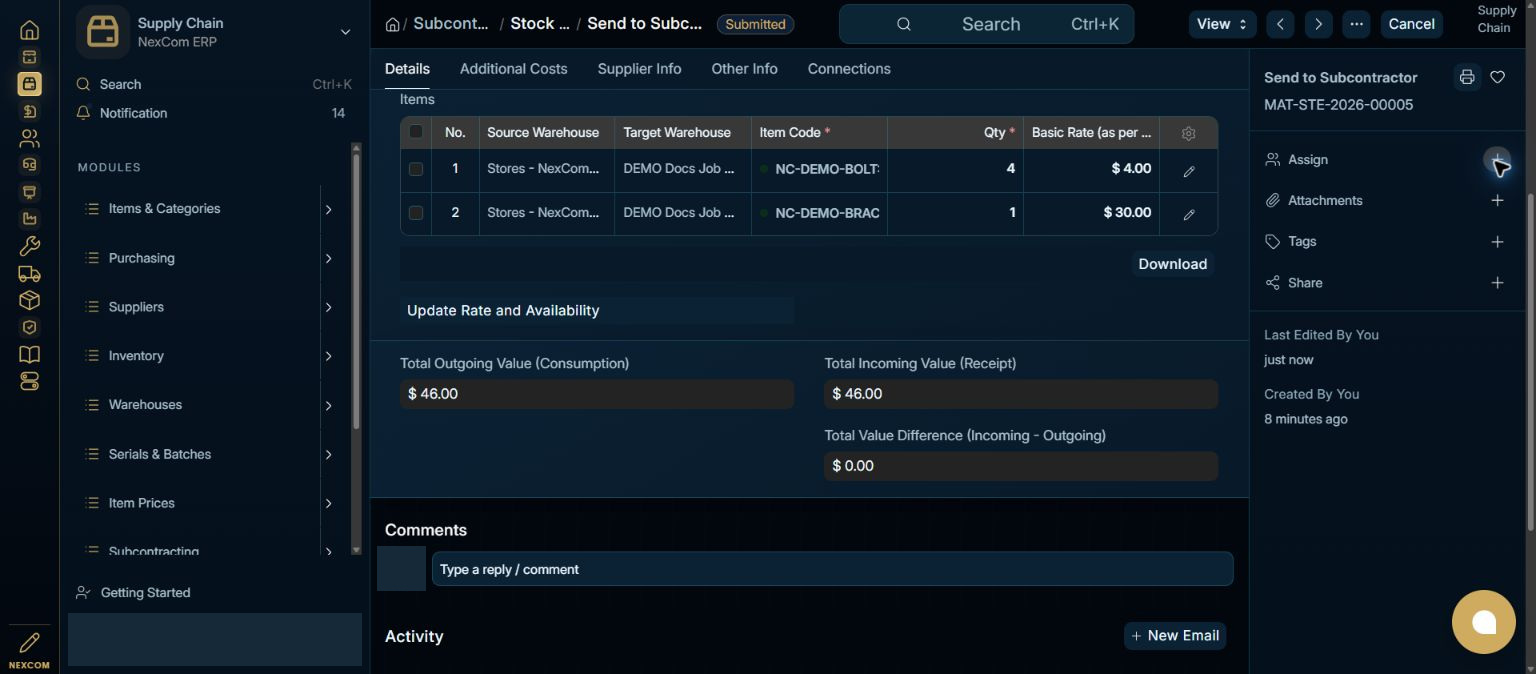Focus the top Search bar

[x=986, y=24]
